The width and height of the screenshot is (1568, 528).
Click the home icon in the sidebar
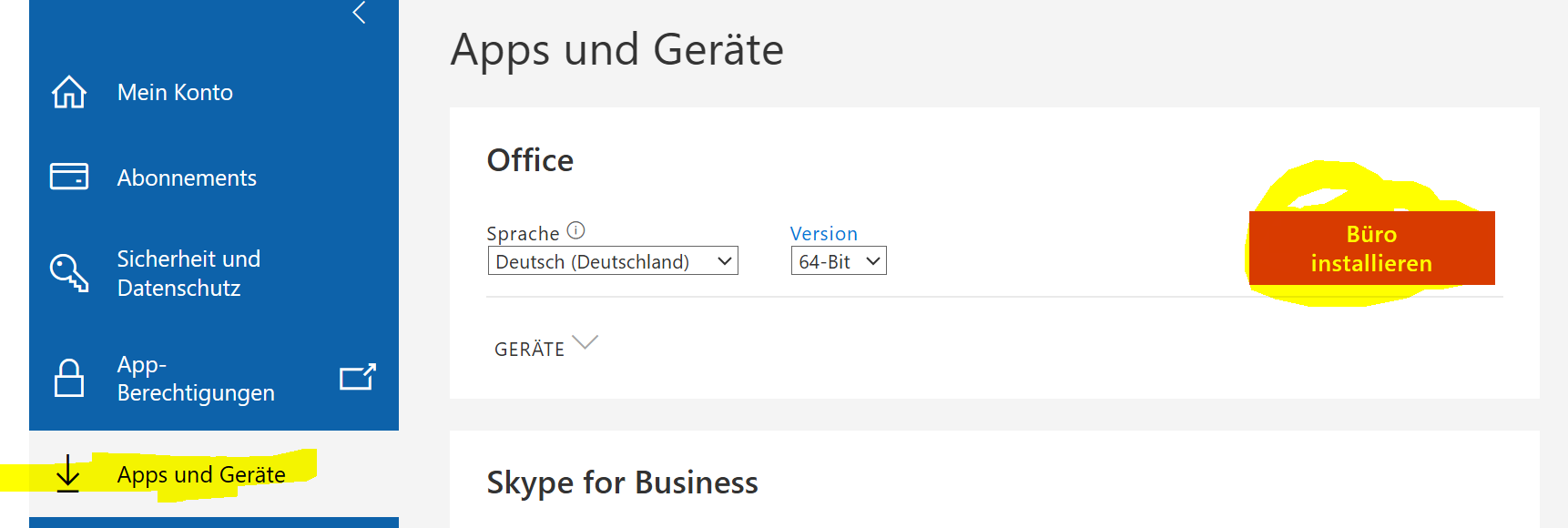[69, 92]
